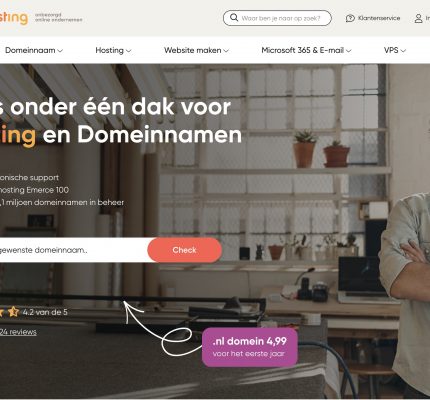The width and height of the screenshot is (430, 400).
Task: Click the magnifying glass search icon
Action: point(234,18)
